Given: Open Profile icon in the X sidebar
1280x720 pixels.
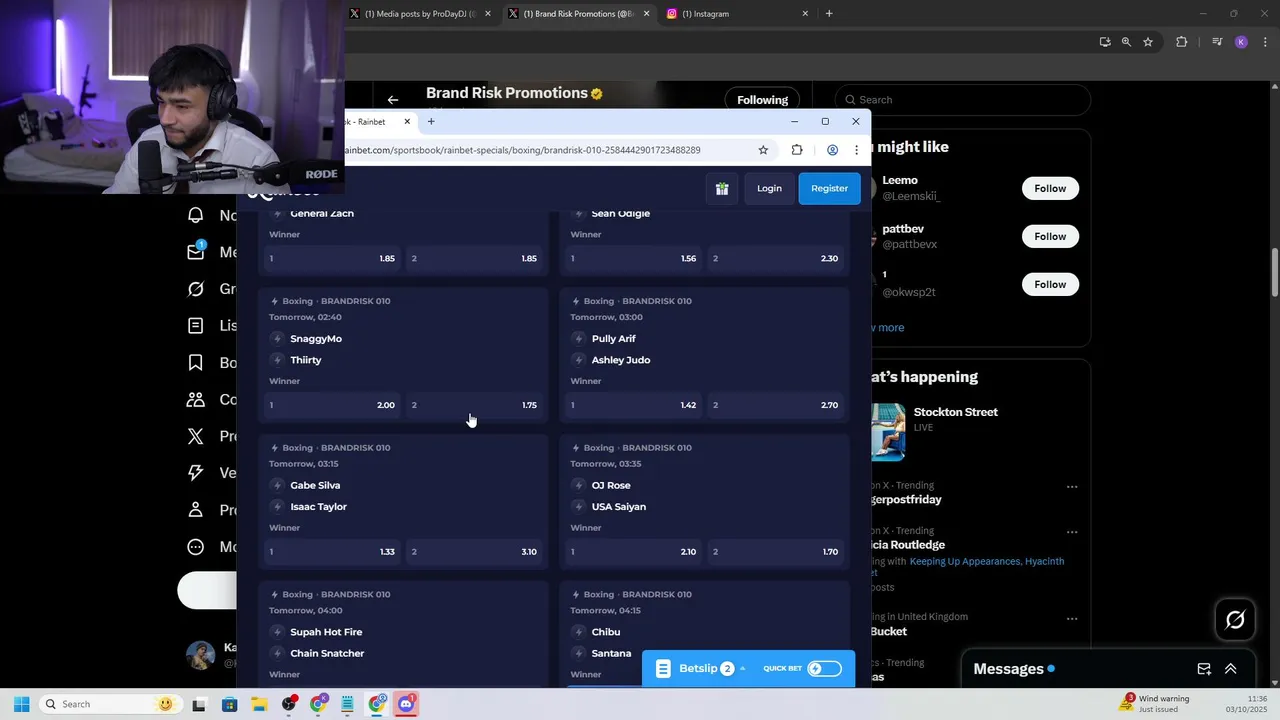Looking at the screenshot, I should click(x=197, y=509).
